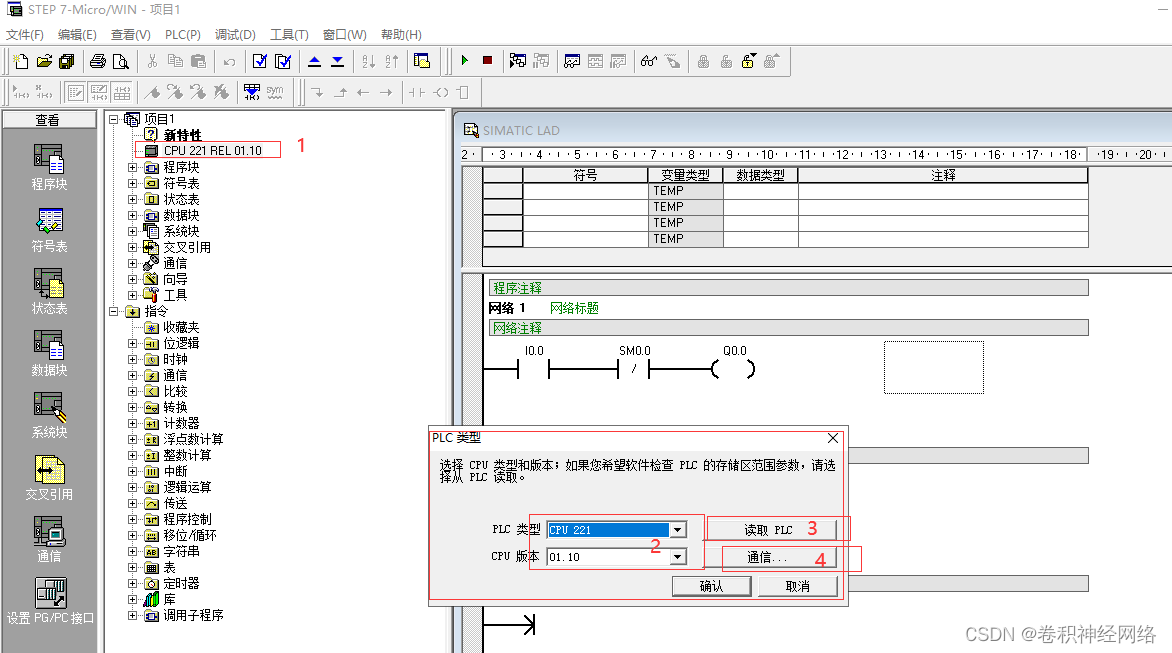This screenshot has width=1172, height=653.
Task: Cancel the dialog with 取消
Action: pyautogui.click(x=798, y=587)
